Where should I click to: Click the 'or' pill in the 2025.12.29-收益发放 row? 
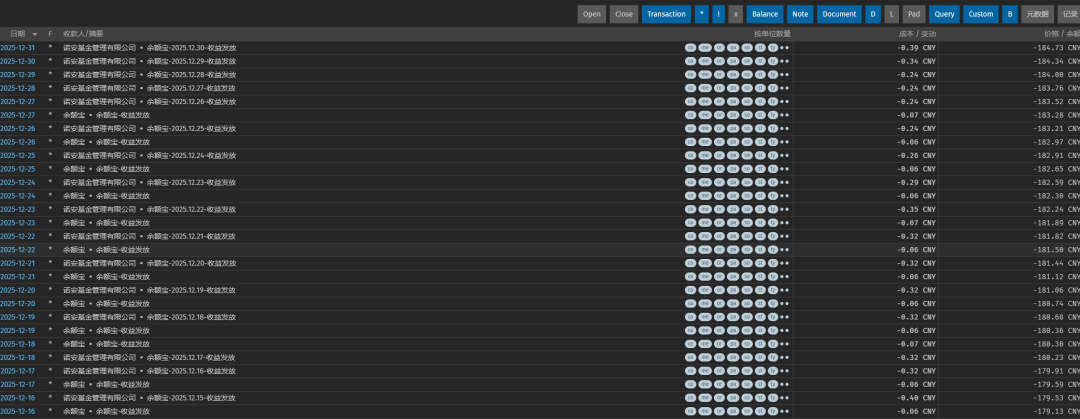(x=719, y=61)
